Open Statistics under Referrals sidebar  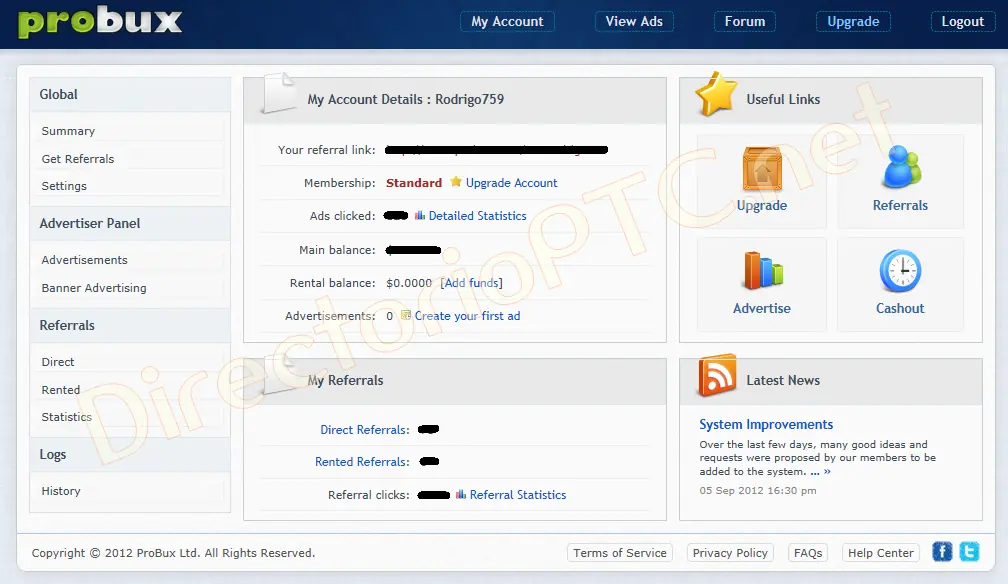tap(66, 417)
